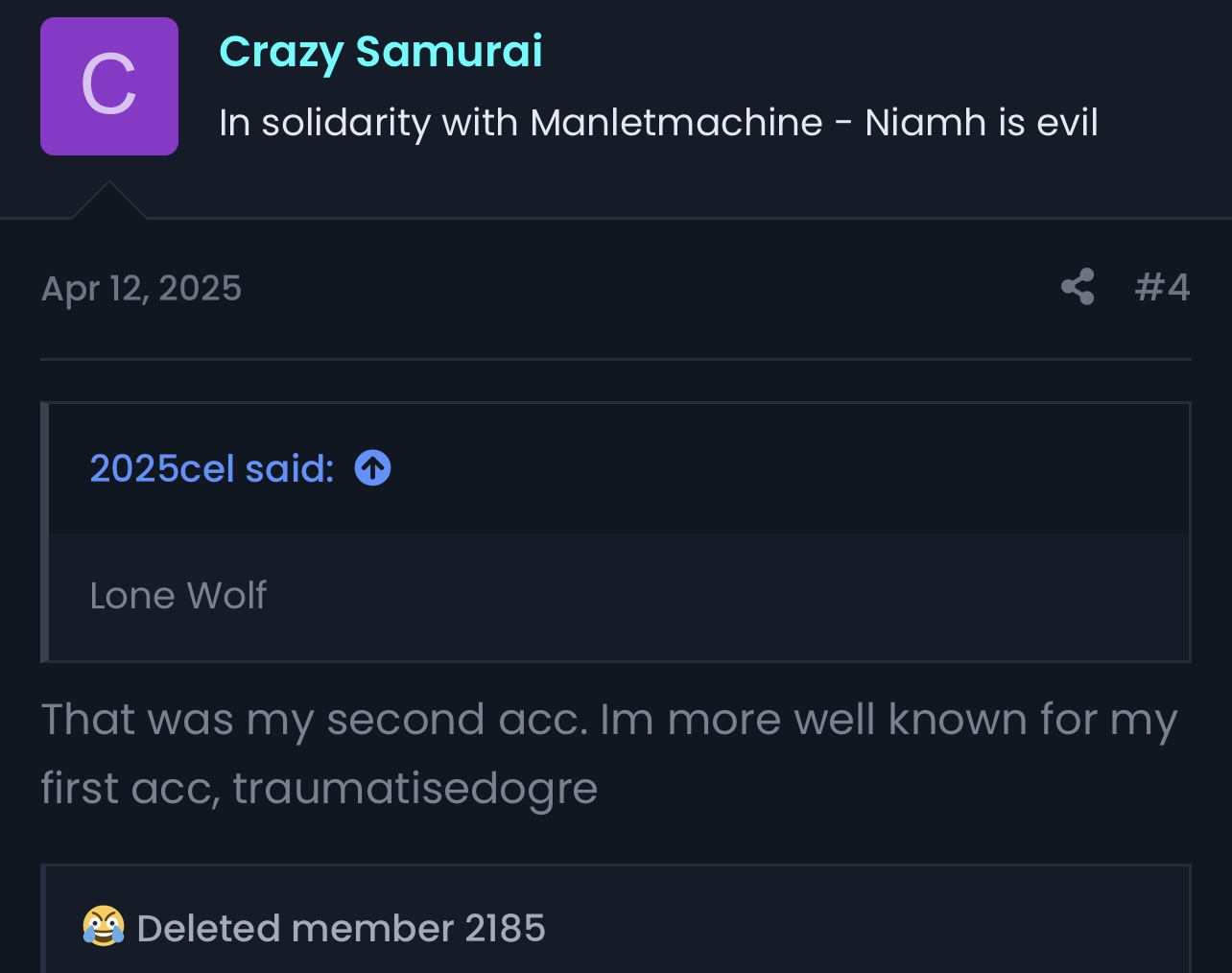This screenshot has height=973, width=1232.
Task: Click "Niamh is evil" in the user title
Action: pos(981,123)
